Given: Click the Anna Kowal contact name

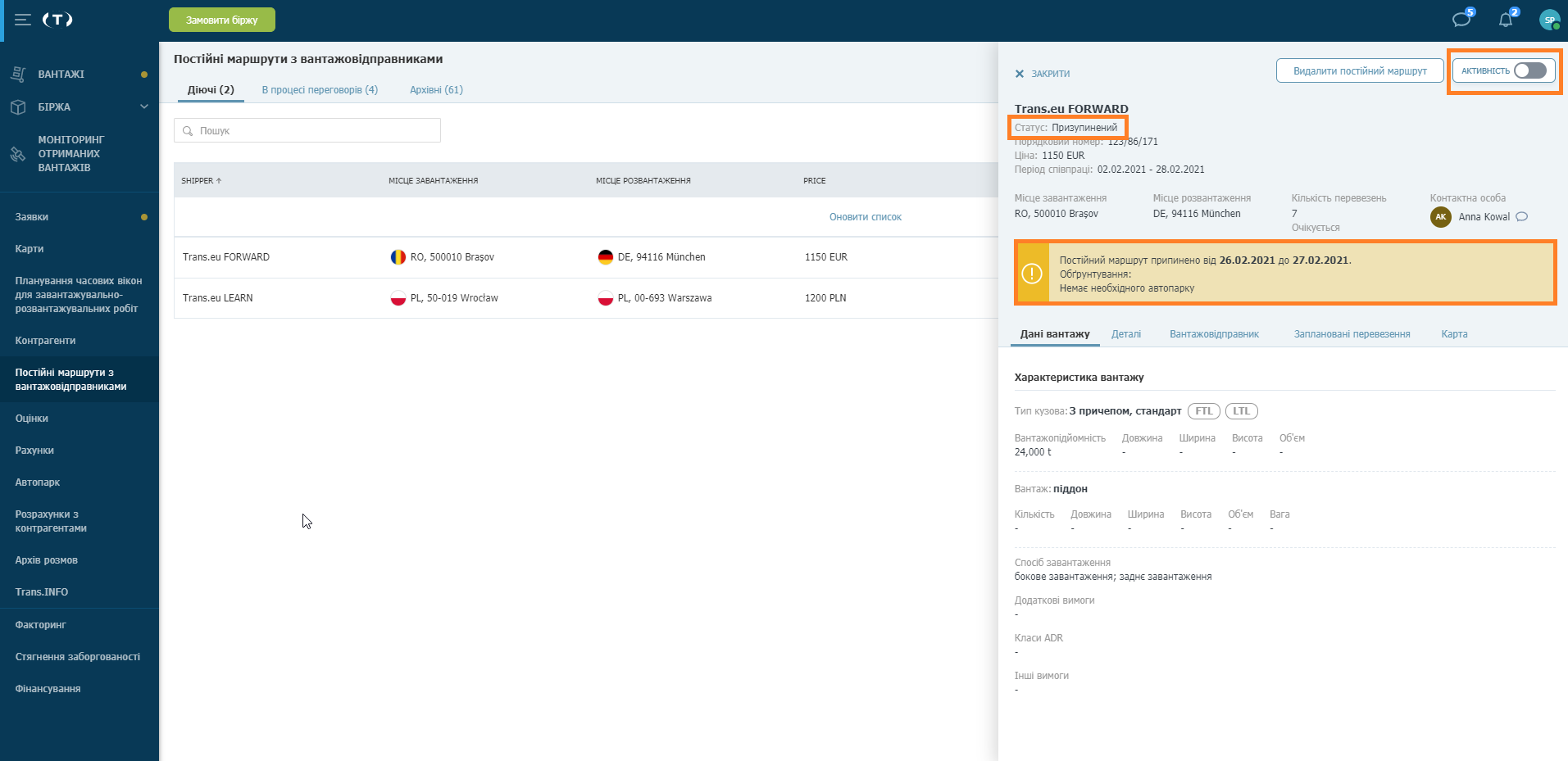Looking at the screenshot, I should tap(1484, 217).
